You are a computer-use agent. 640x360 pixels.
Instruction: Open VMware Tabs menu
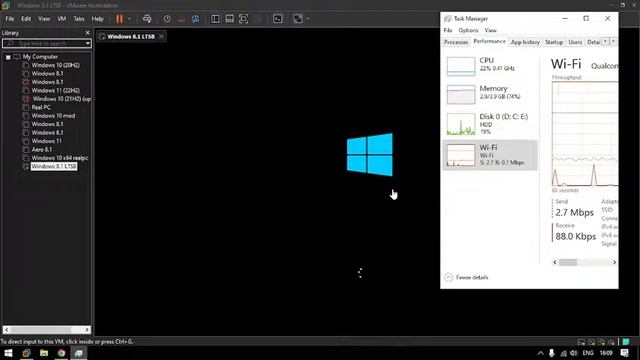(x=79, y=19)
